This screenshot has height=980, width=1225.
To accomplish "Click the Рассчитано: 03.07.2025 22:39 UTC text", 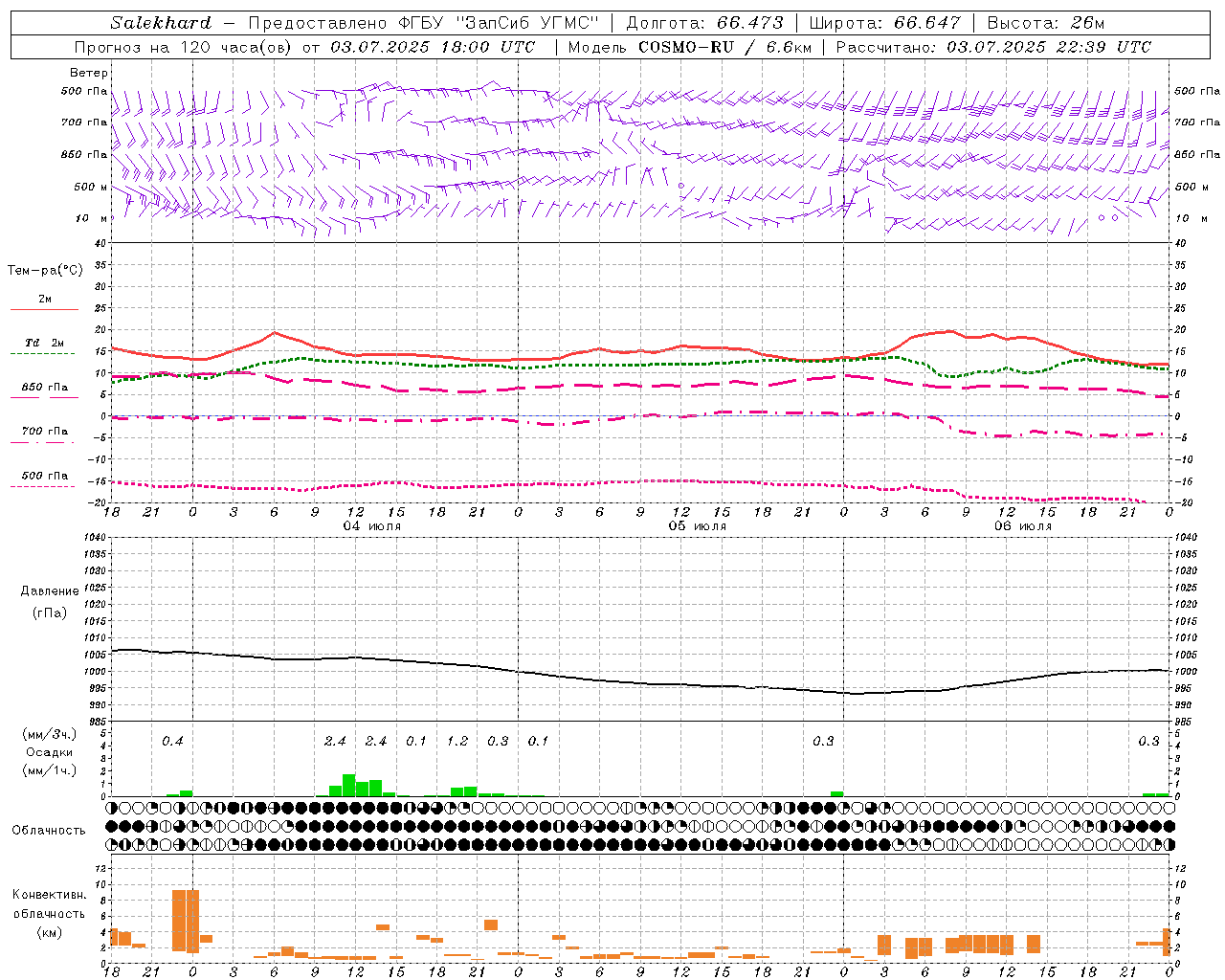I will [993, 47].
